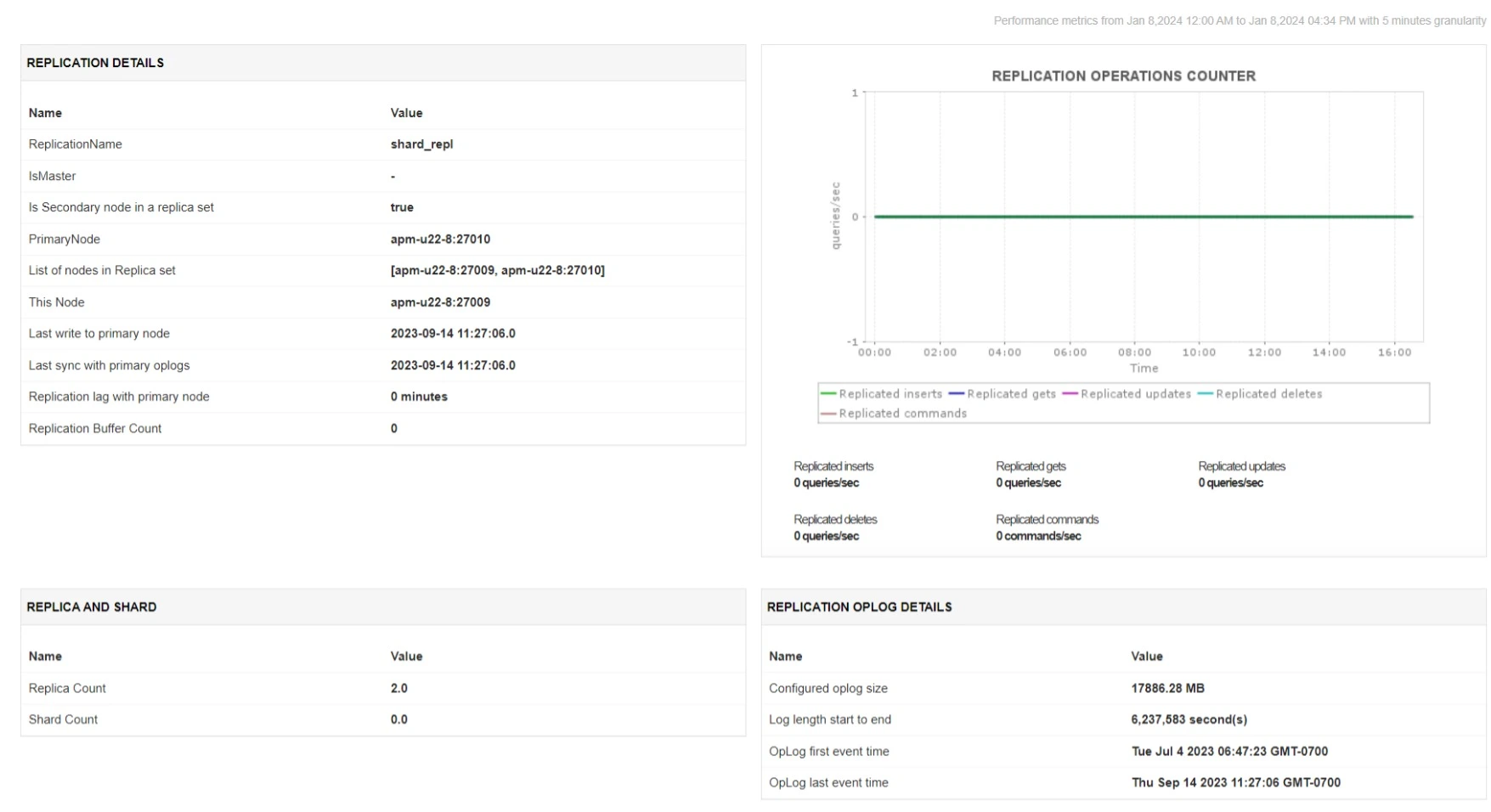Click the REPLICATION OPLOG DETAILS panel header
This screenshot has height=812, width=1491.
(861, 606)
